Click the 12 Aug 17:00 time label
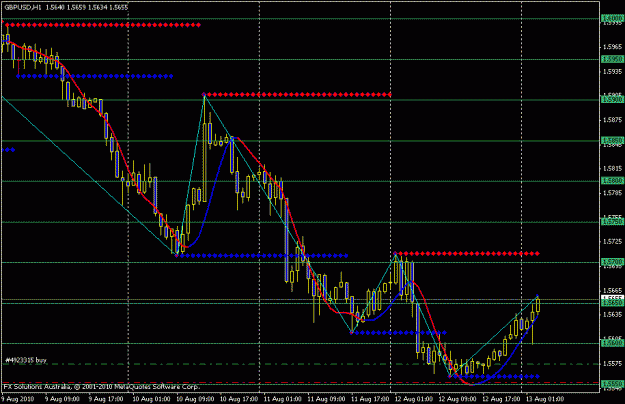 click(x=501, y=399)
